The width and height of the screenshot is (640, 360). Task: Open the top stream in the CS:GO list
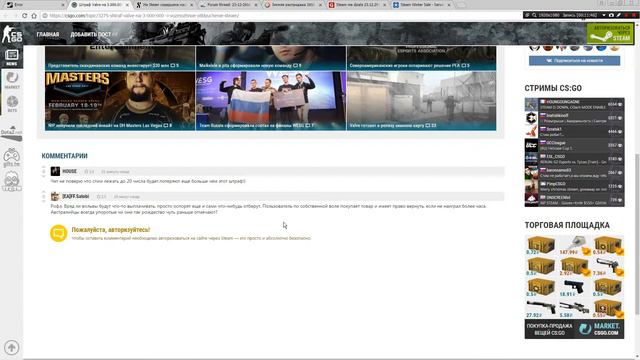(574, 104)
